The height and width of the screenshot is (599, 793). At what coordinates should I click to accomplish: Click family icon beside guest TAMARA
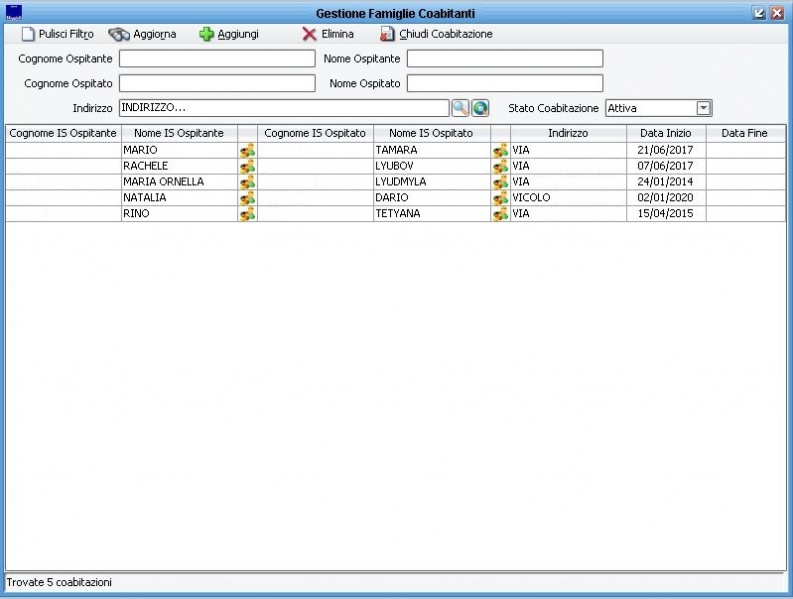coord(500,150)
